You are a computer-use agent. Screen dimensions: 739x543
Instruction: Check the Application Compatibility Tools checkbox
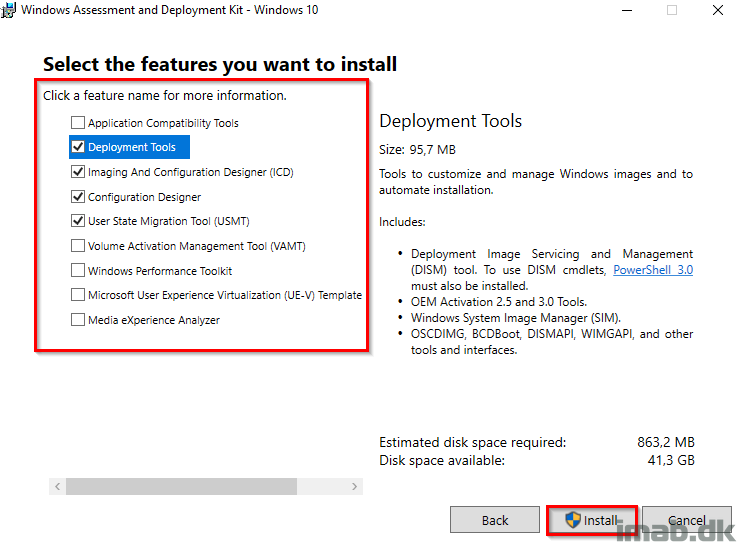pyautogui.click(x=78, y=123)
